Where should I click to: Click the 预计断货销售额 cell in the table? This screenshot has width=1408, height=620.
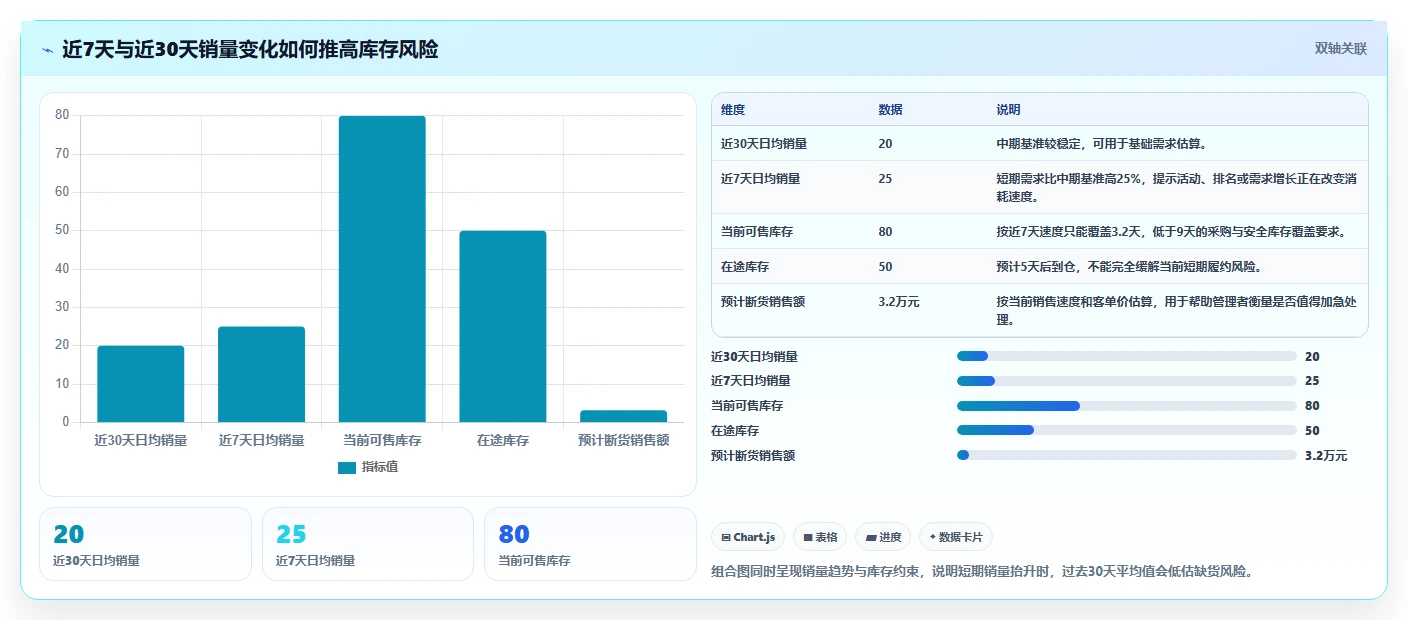[x=763, y=301]
